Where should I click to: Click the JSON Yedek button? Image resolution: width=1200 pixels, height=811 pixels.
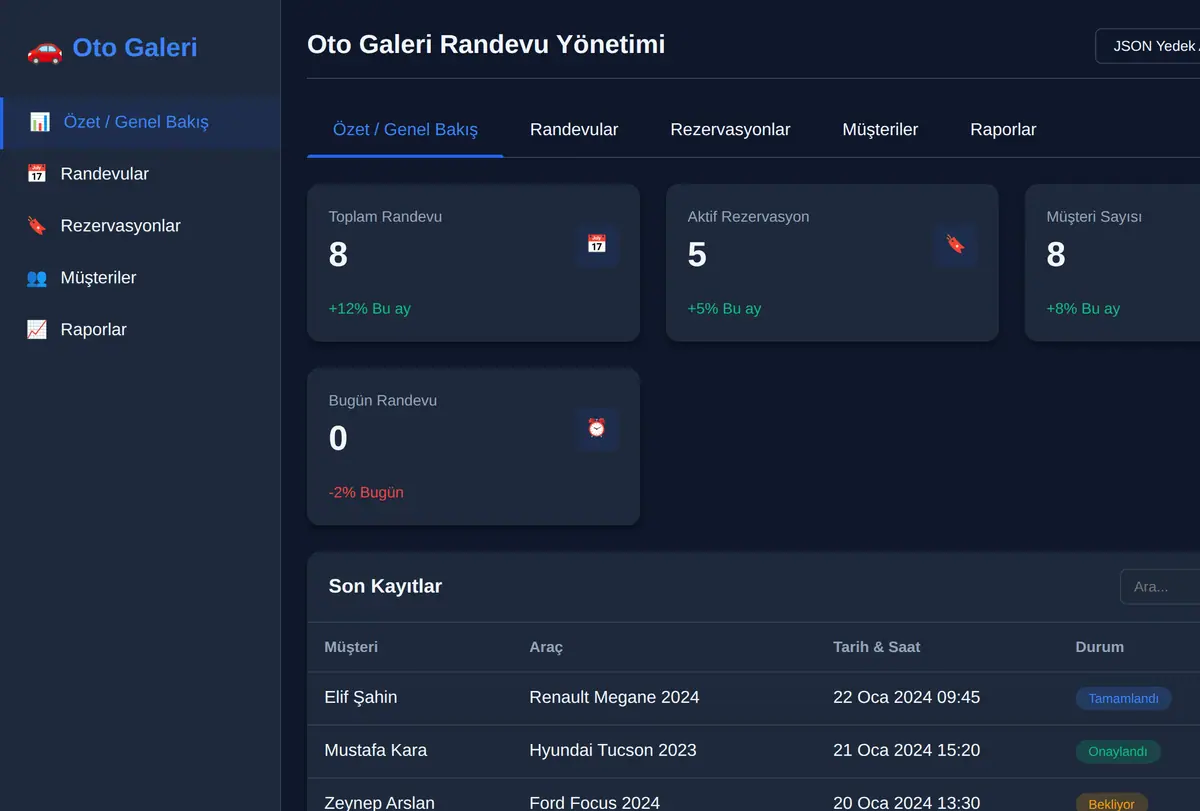pyautogui.click(x=1148, y=46)
